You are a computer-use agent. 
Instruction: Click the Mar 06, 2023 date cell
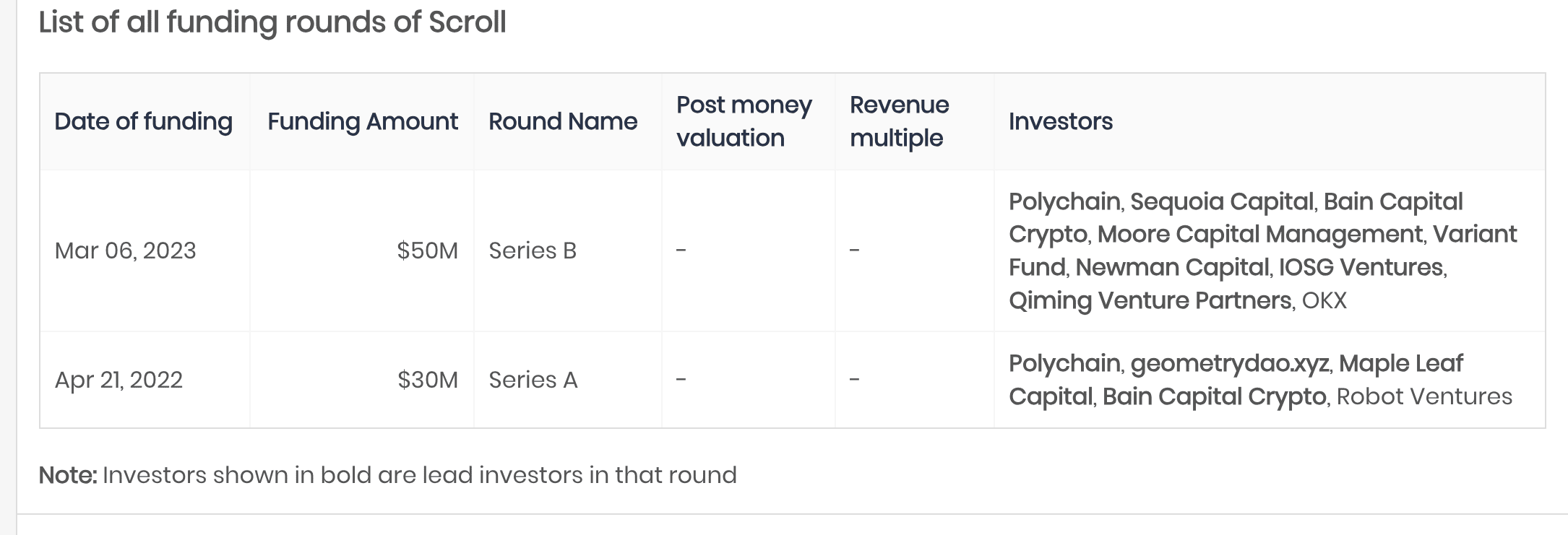tap(126, 251)
